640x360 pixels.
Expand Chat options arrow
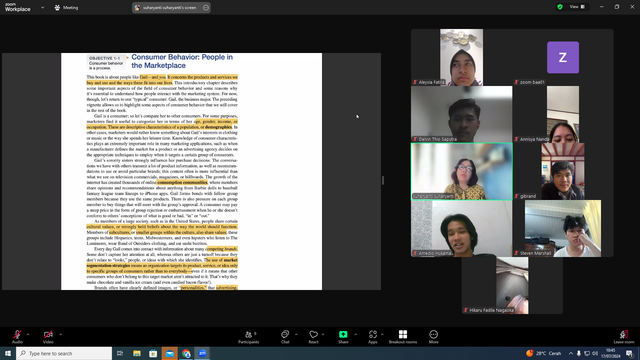[296, 334]
